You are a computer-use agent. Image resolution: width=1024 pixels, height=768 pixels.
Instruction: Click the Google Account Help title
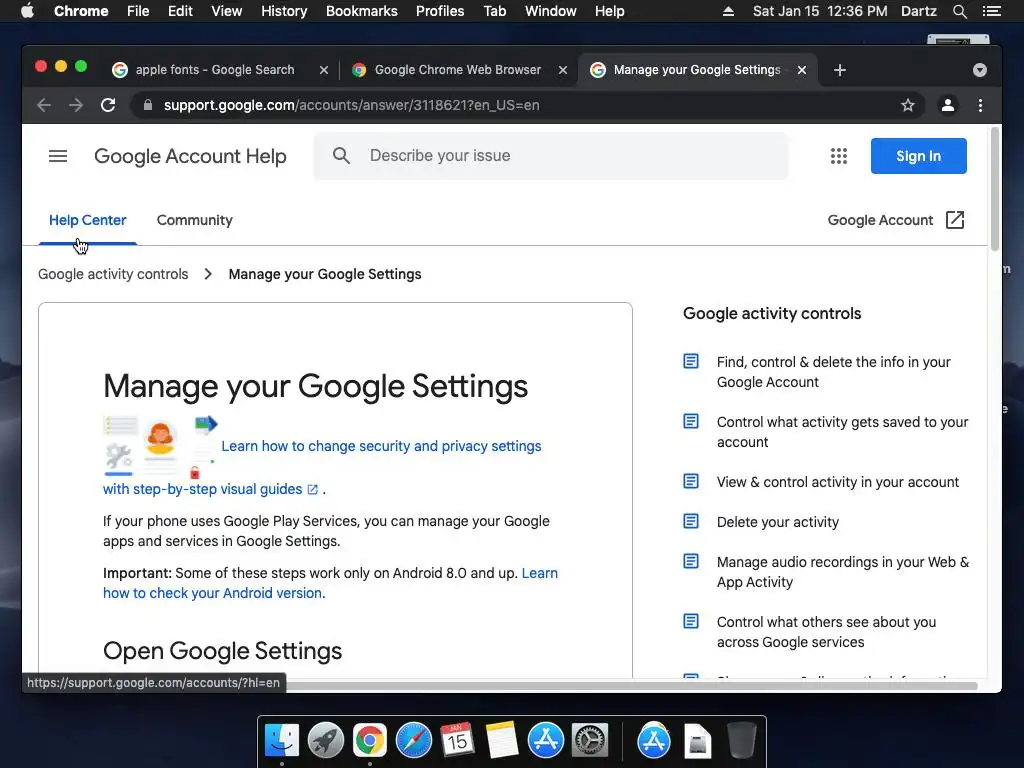point(190,156)
